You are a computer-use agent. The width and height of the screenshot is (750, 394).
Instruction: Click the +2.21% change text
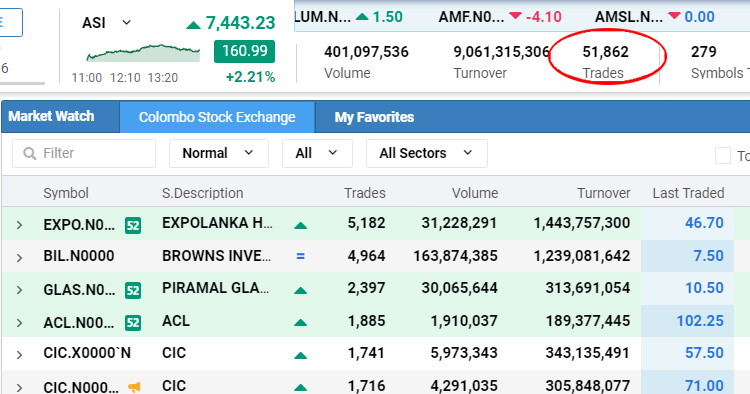pyautogui.click(x=250, y=77)
